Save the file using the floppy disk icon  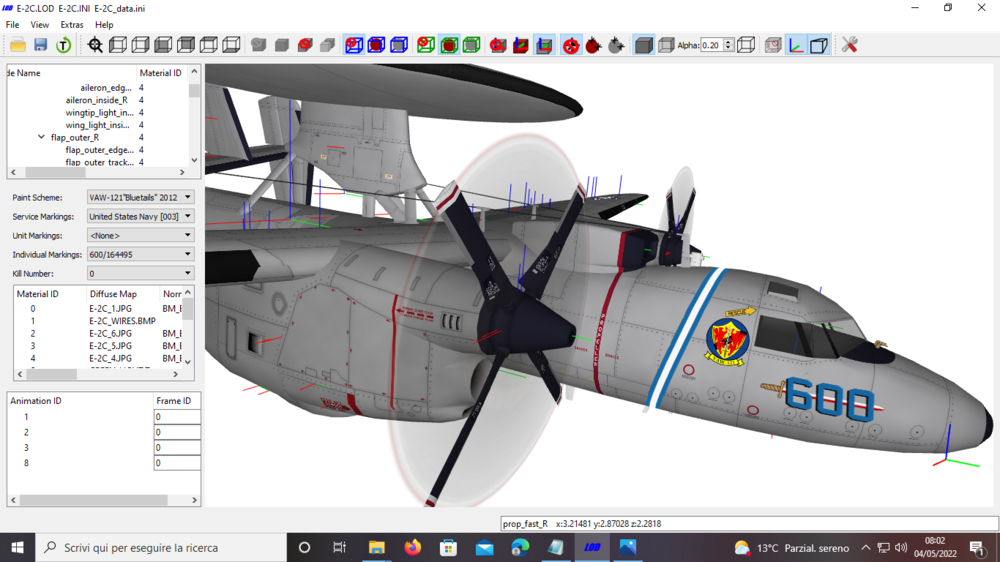(x=40, y=45)
